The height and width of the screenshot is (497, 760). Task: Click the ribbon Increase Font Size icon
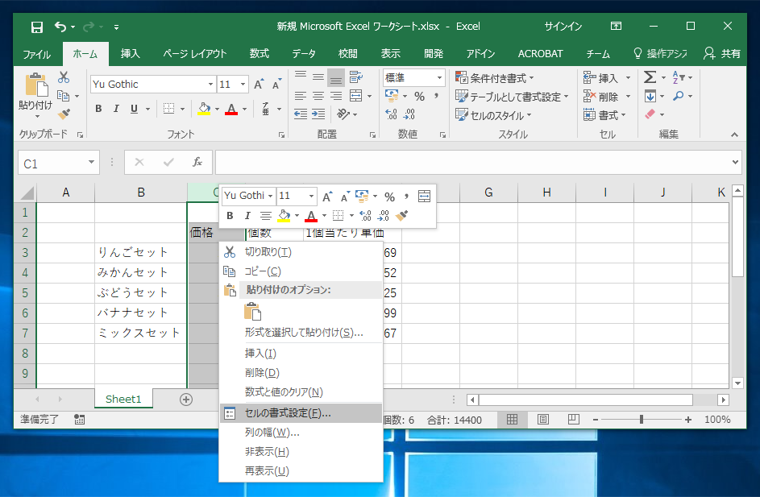[x=259, y=84]
